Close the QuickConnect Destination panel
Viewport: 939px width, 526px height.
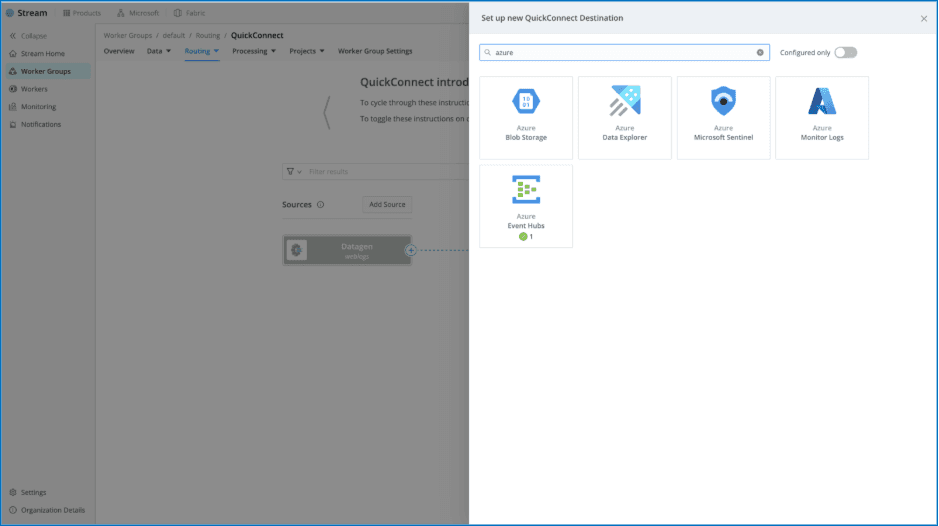tap(923, 19)
